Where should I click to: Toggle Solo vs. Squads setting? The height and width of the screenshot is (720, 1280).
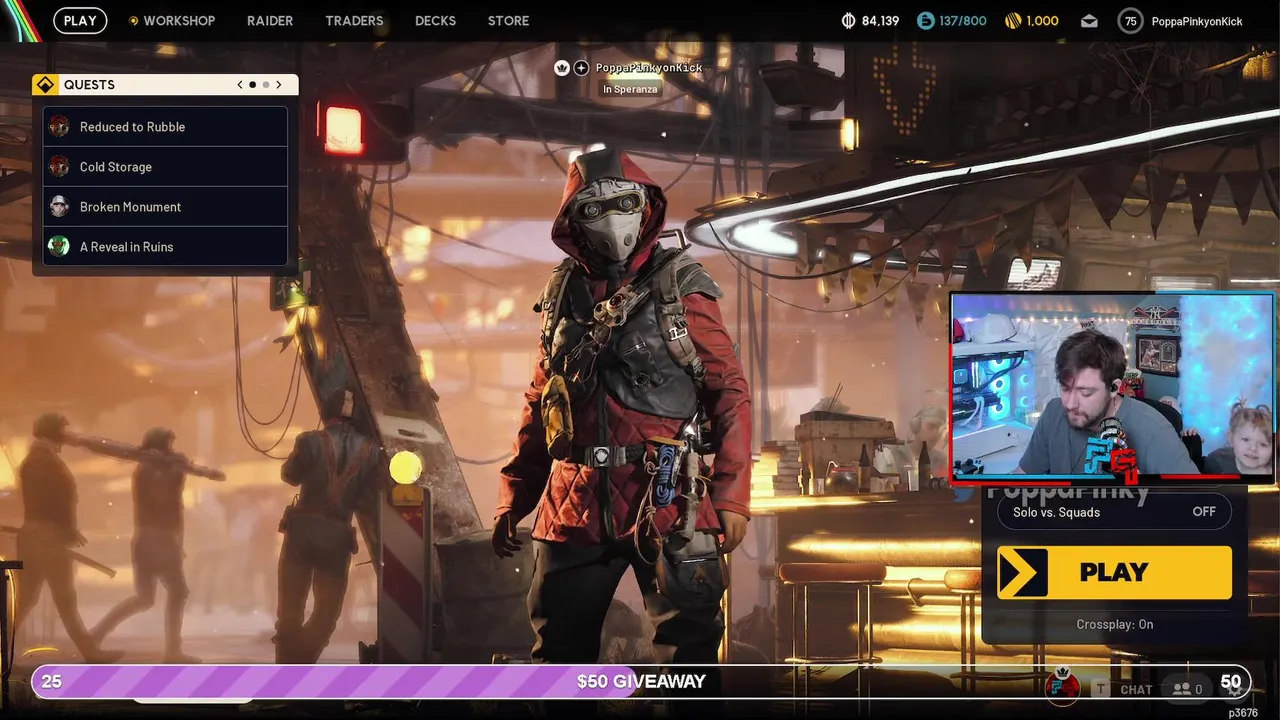(1114, 512)
